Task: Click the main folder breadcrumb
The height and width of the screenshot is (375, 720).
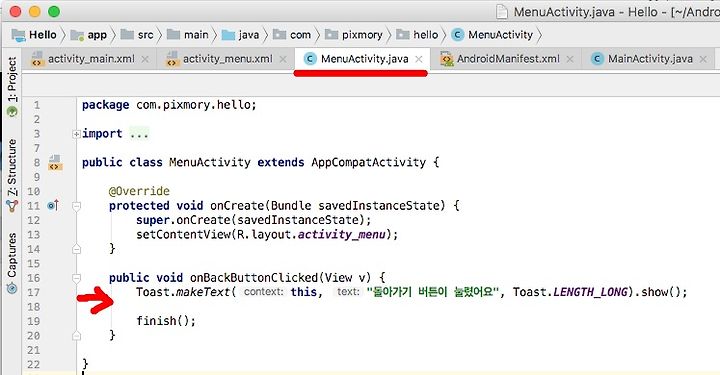Action: [187, 35]
